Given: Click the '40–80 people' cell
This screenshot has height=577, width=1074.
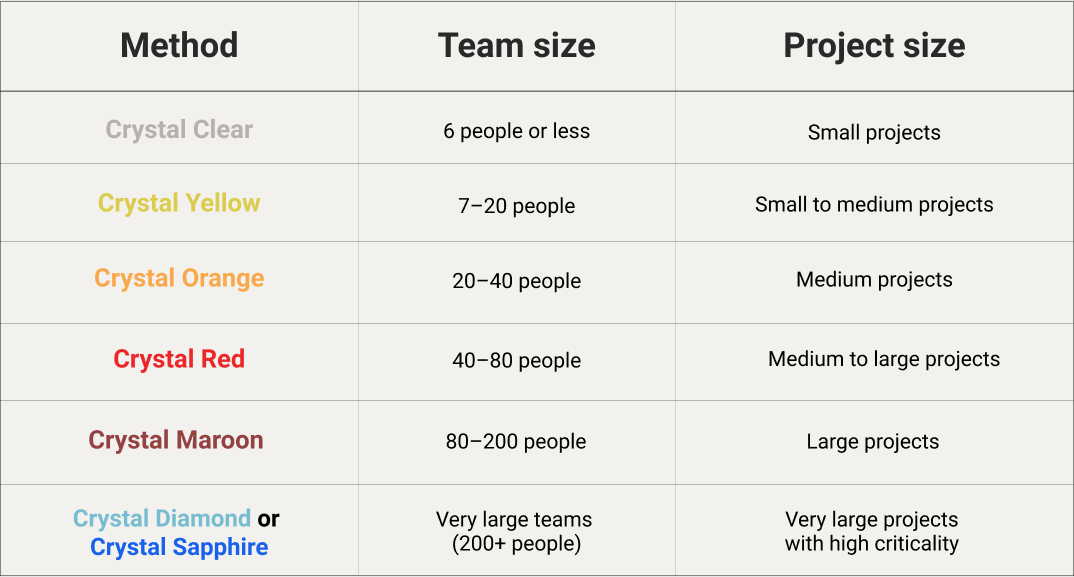Looking at the screenshot, I should (x=516, y=360).
